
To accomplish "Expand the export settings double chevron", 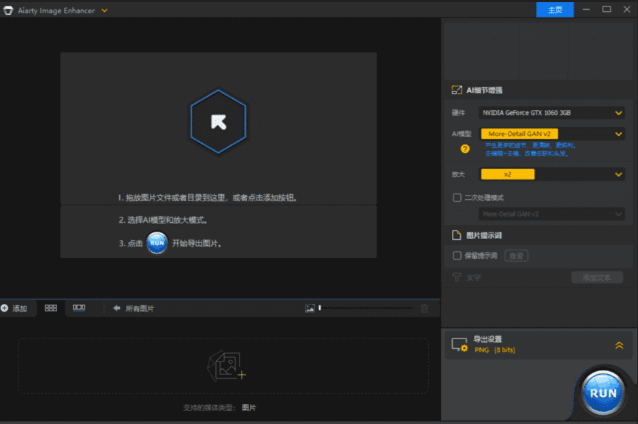I will pos(619,345).
